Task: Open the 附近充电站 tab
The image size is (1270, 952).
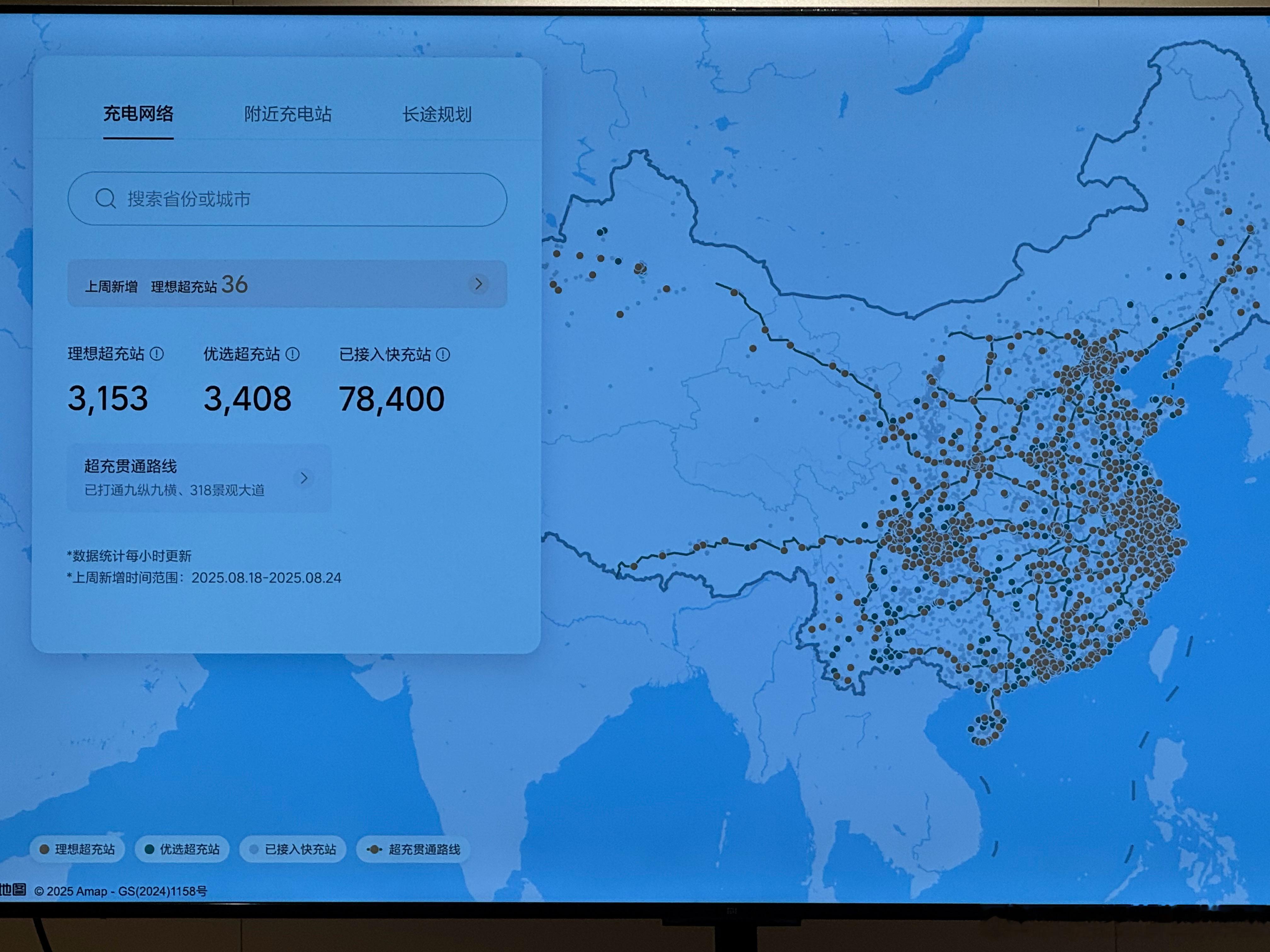Action: (288, 114)
